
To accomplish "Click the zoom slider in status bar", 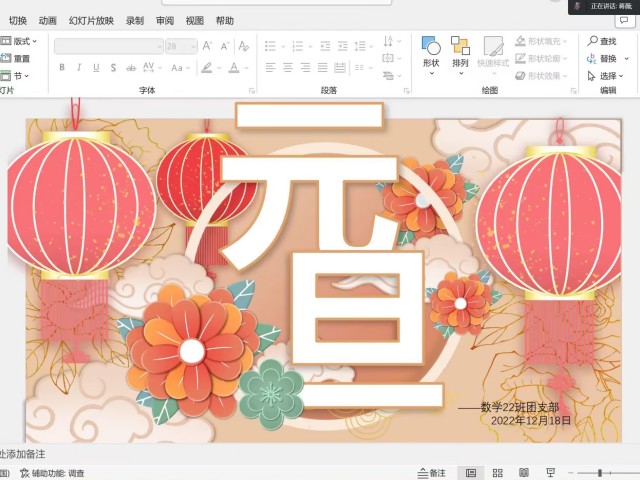I will point(600,473).
